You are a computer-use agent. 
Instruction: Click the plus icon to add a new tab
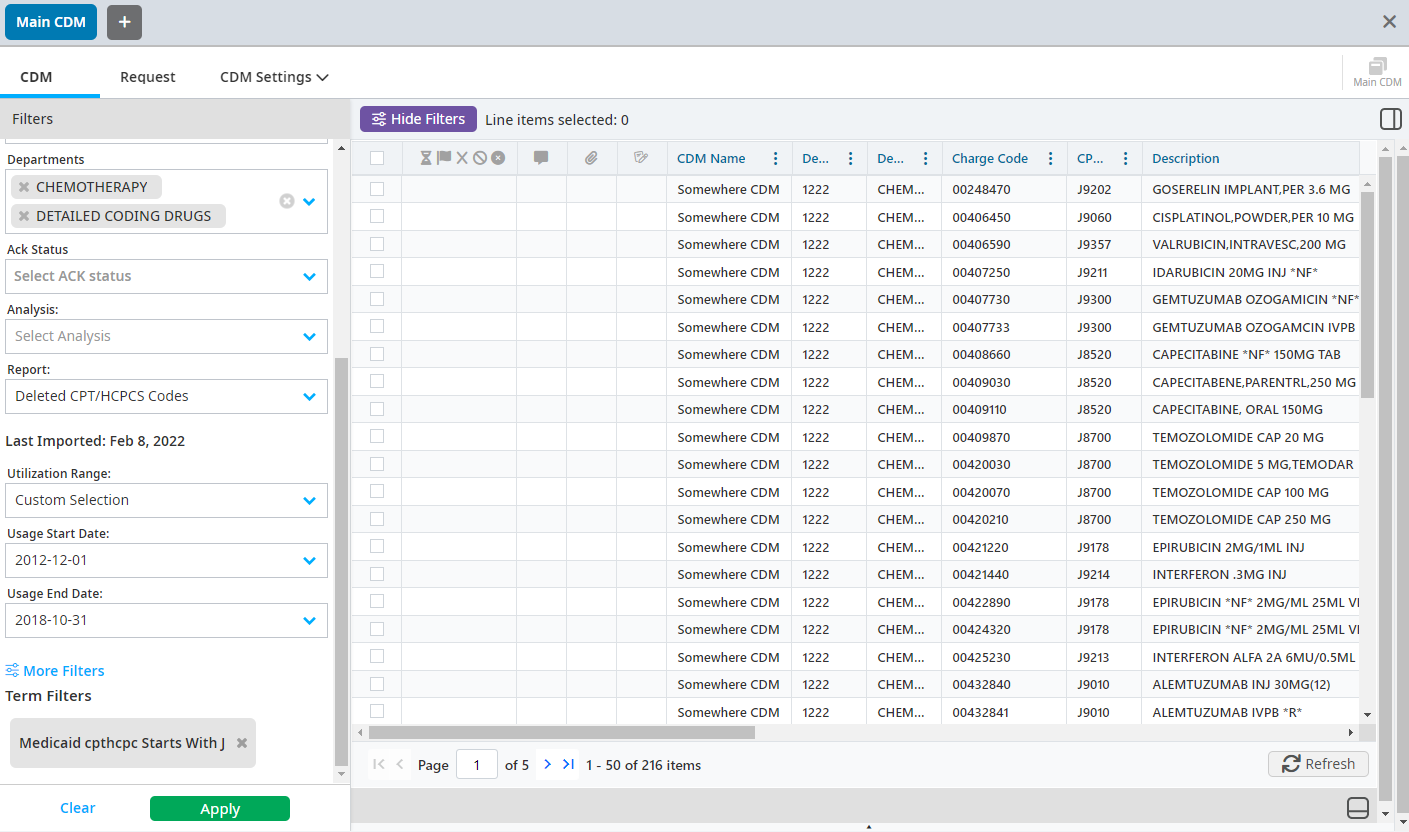tap(124, 22)
